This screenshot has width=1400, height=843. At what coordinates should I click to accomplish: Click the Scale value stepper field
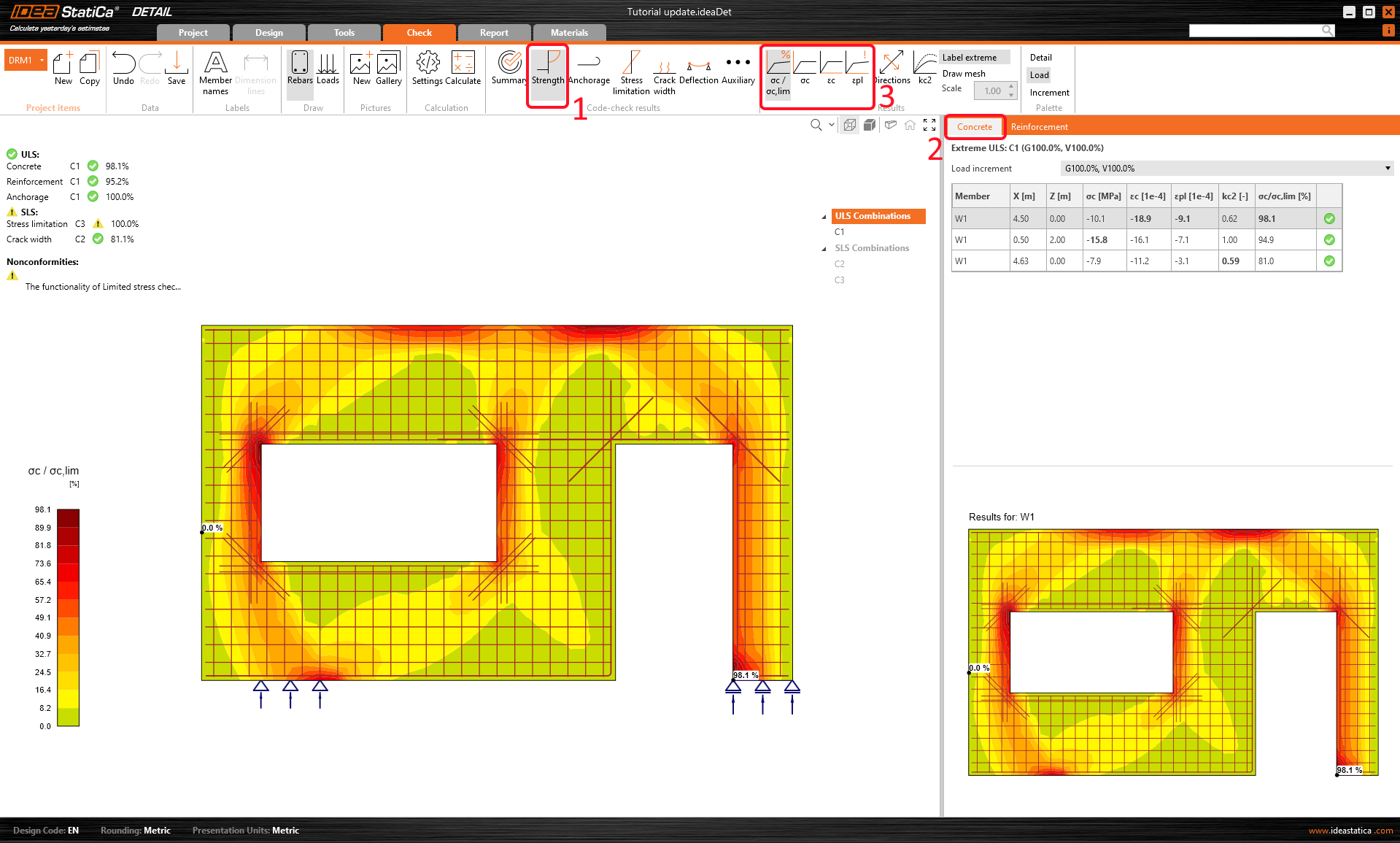pos(992,91)
